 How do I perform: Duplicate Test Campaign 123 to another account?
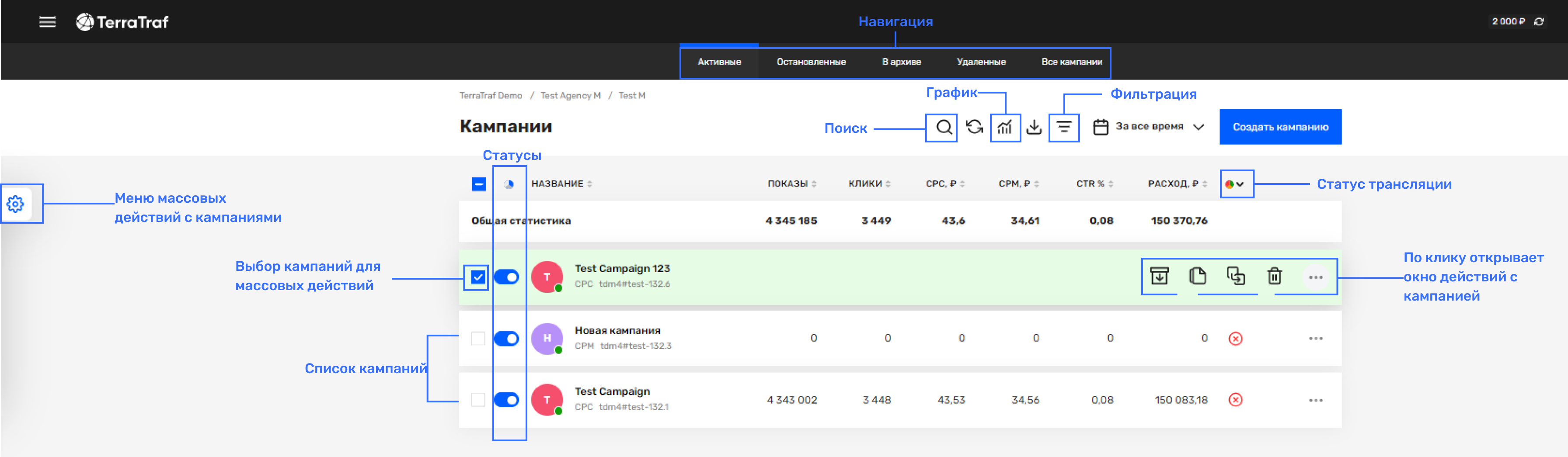(x=1236, y=276)
